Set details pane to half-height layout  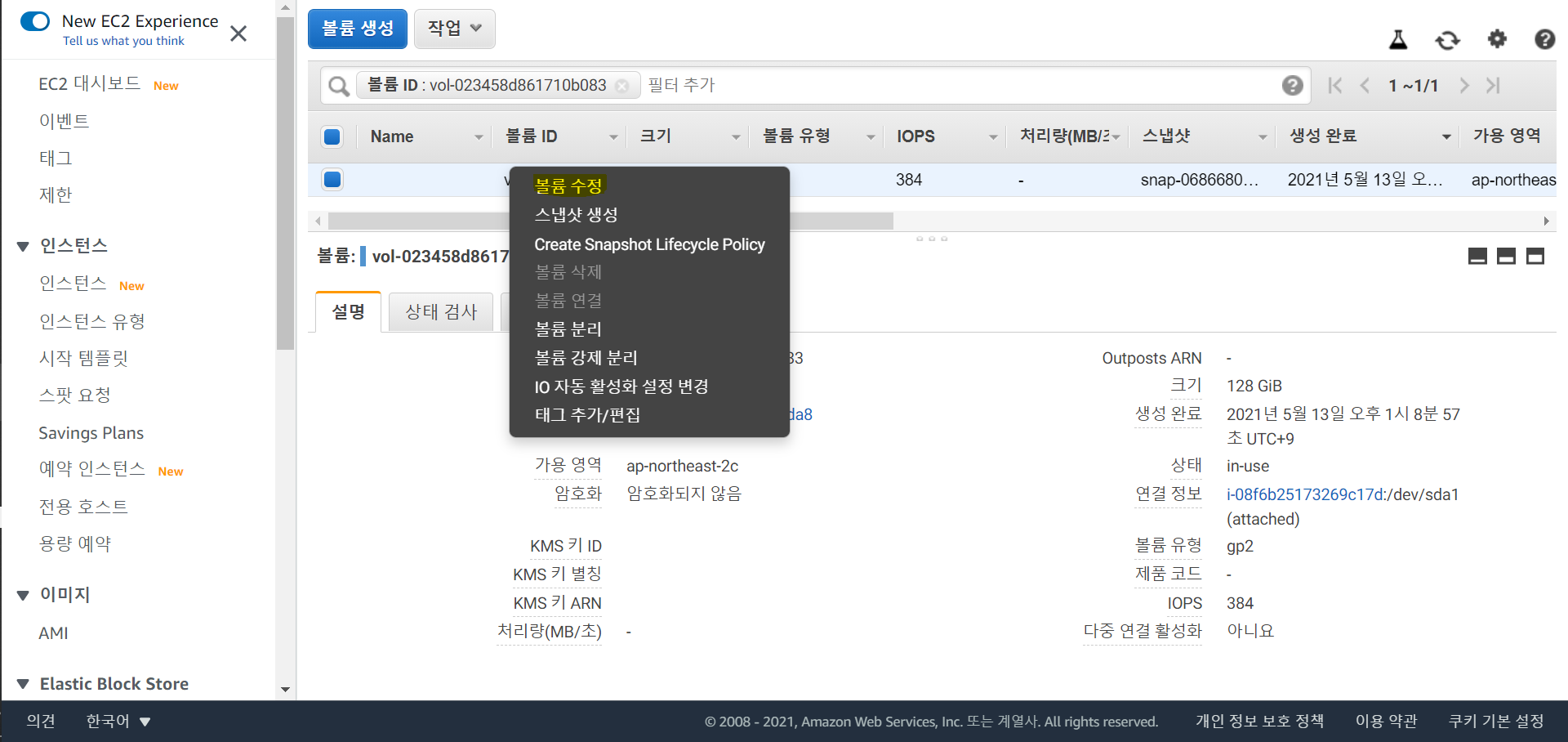(x=1506, y=257)
